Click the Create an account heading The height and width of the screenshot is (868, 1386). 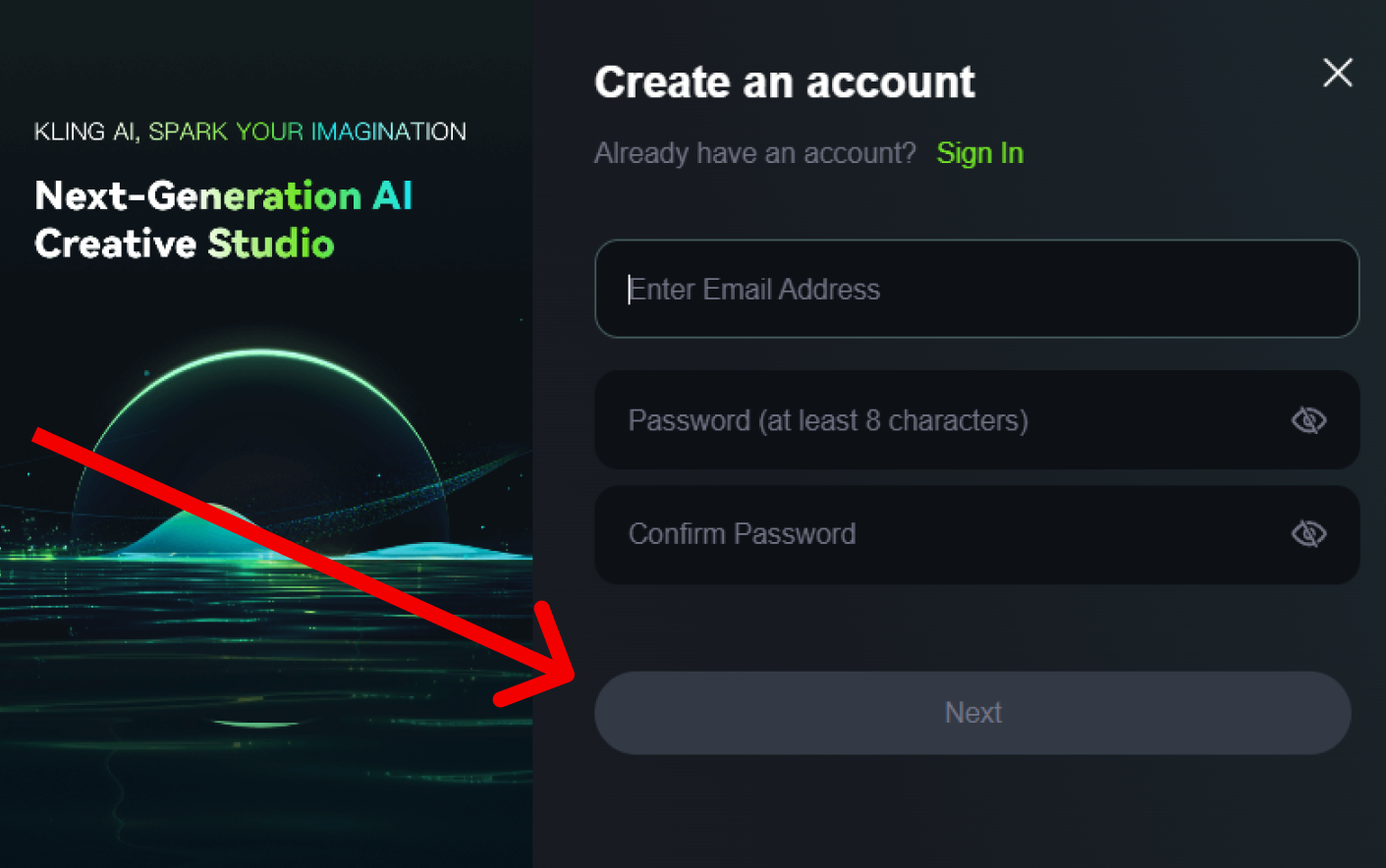pyautogui.click(x=784, y=82)
